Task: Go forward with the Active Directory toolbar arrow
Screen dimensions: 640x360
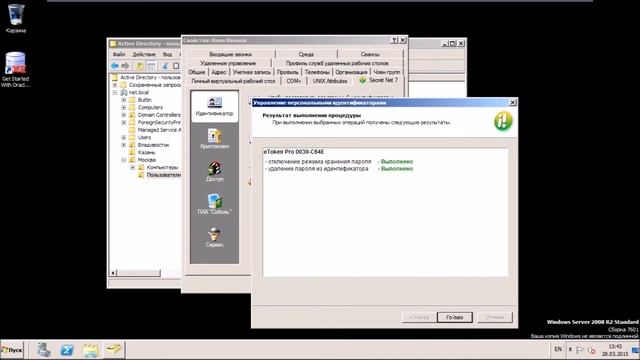Action: point(125,66)
